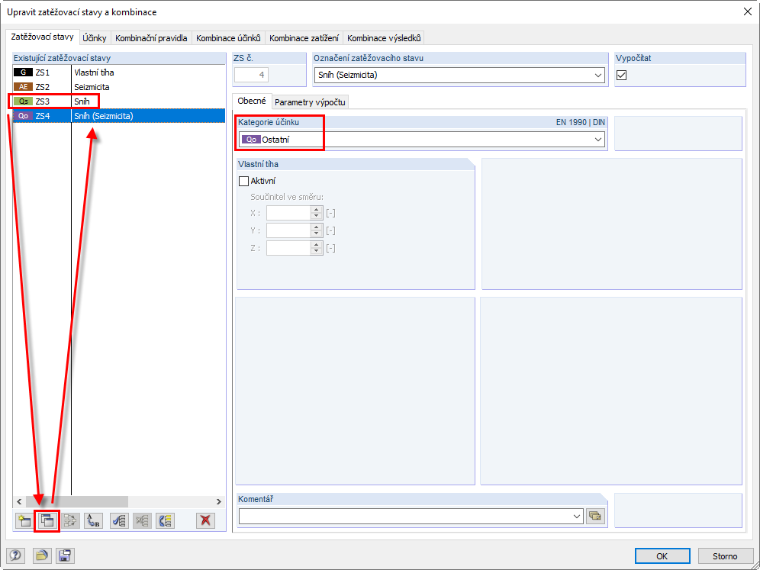Open the Účinky tab

(x=94, y=38)
